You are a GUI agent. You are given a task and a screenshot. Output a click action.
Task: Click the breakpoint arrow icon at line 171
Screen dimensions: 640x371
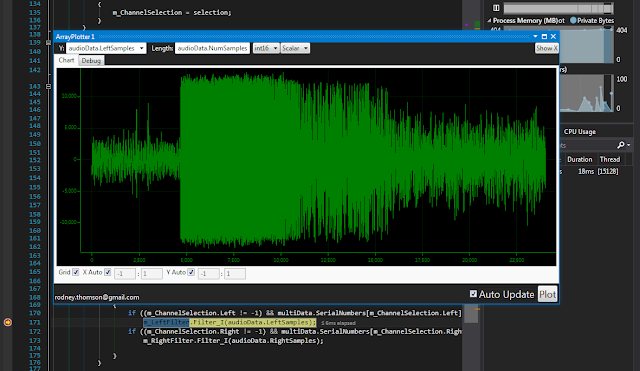tap(8, 322)
